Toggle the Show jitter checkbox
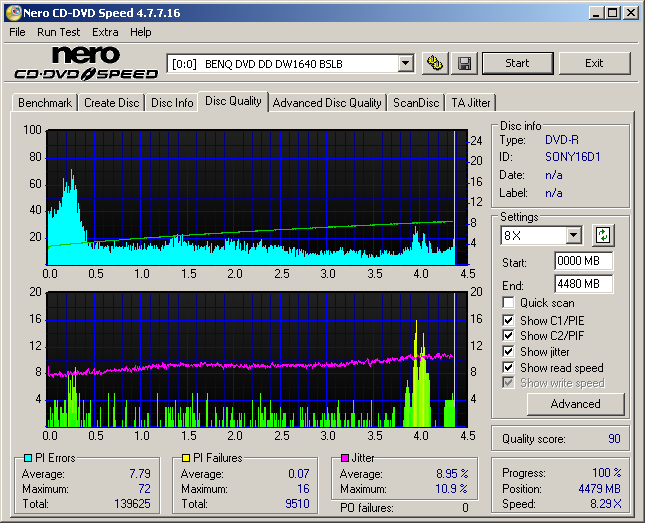The height and width of the screenshot is (523, 645). 509,352
